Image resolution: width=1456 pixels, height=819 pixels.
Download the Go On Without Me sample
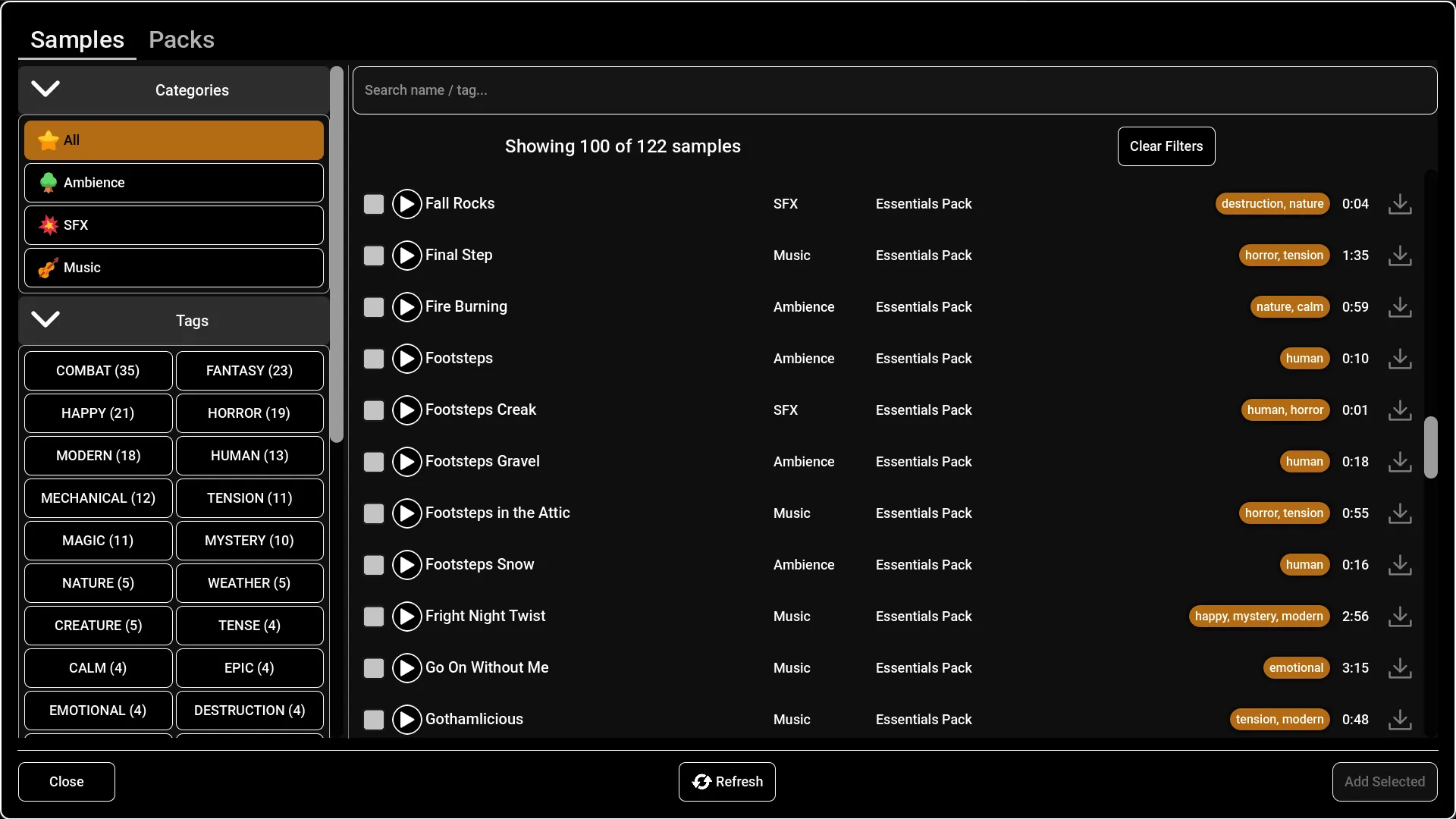[x=1400, y=668]
